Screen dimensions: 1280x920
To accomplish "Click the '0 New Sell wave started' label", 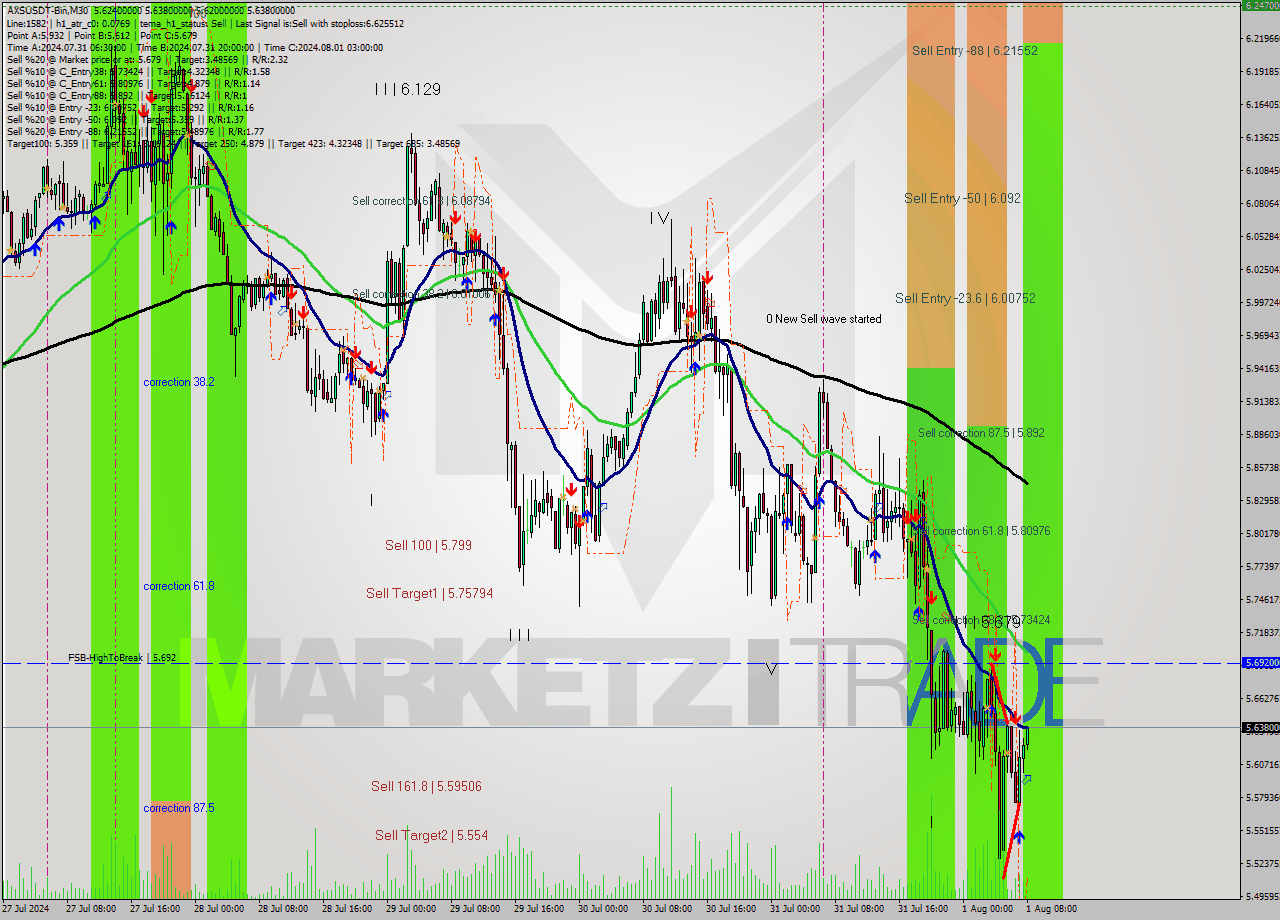I will (824, 319).
